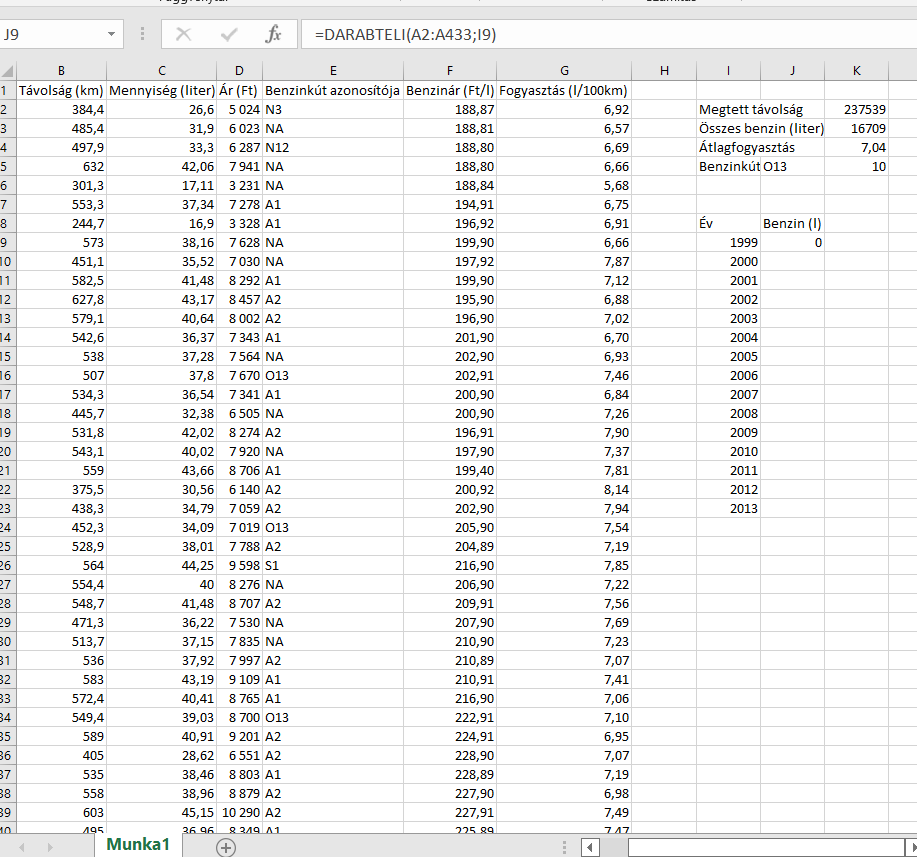Add a new sheet with plus icon
Viewport: 917px width, 857px height.
point(226,847)
